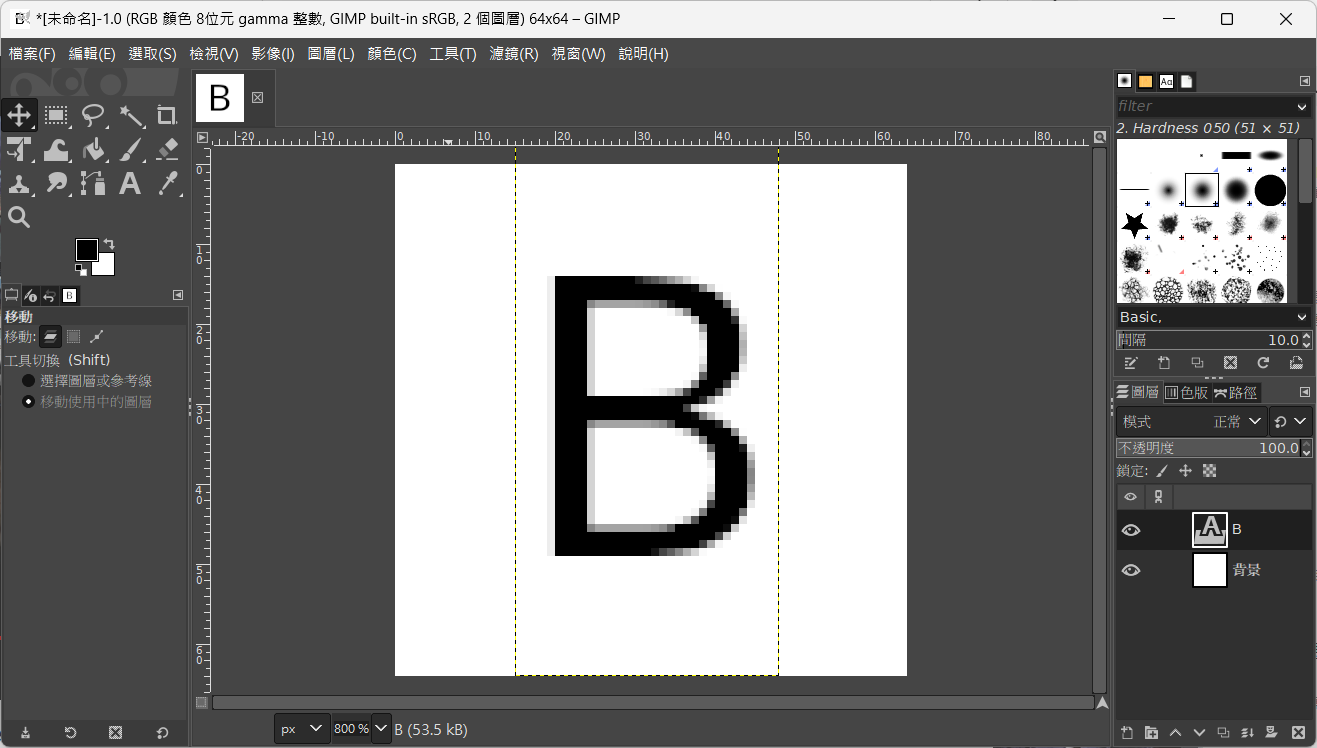Click the black foreground color swatch
Image resolution: width=1317 pixels, height=748 pixels.
pos(87,250)
